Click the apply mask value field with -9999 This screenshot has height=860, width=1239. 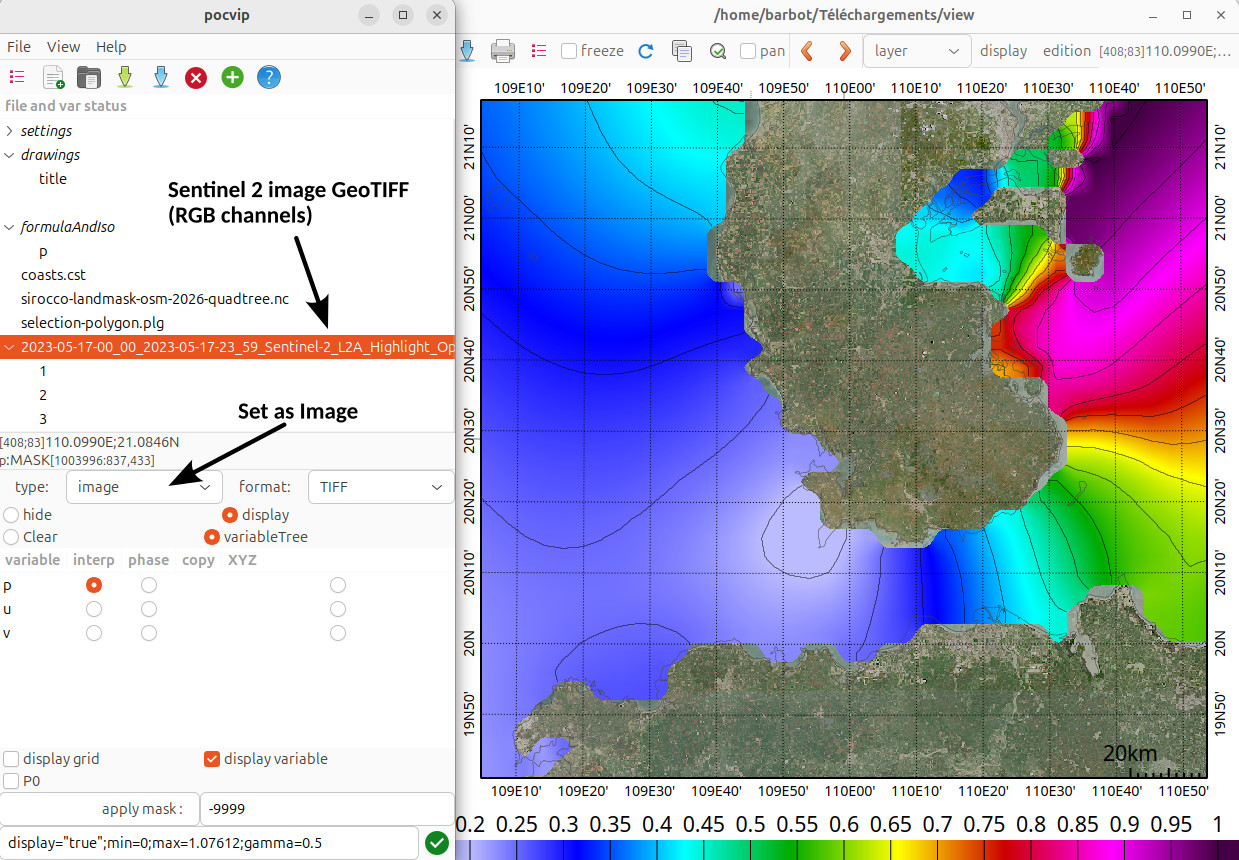(x=328, y=809)
